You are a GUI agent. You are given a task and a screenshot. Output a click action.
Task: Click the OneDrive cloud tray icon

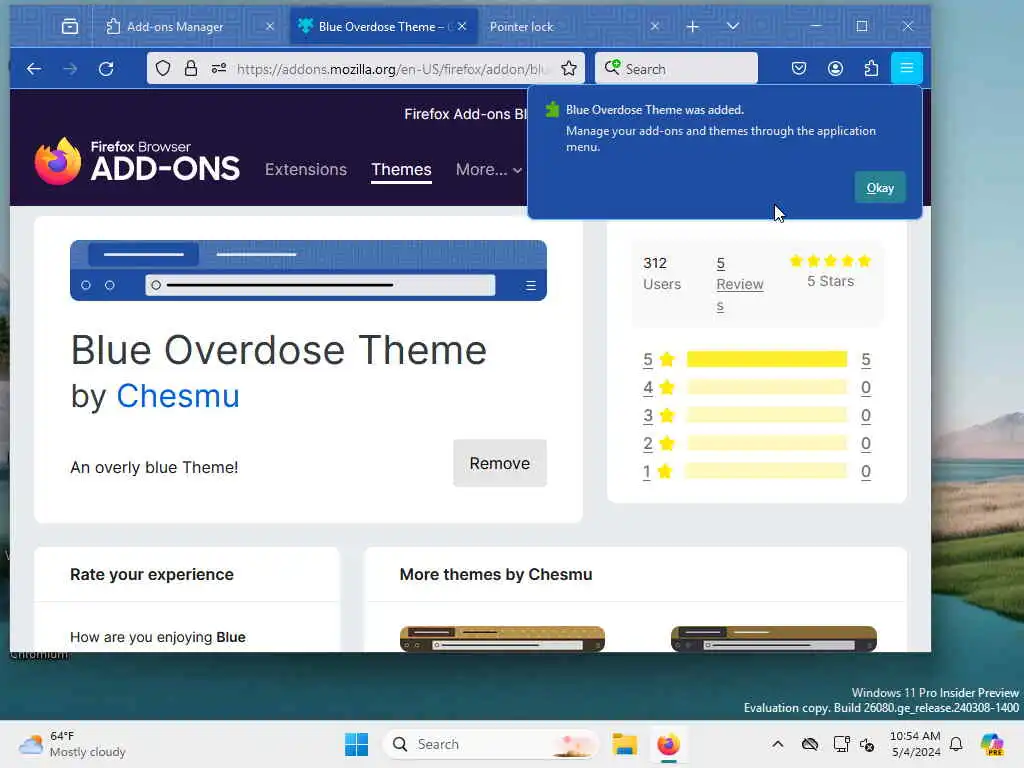[x=810, y=744]
